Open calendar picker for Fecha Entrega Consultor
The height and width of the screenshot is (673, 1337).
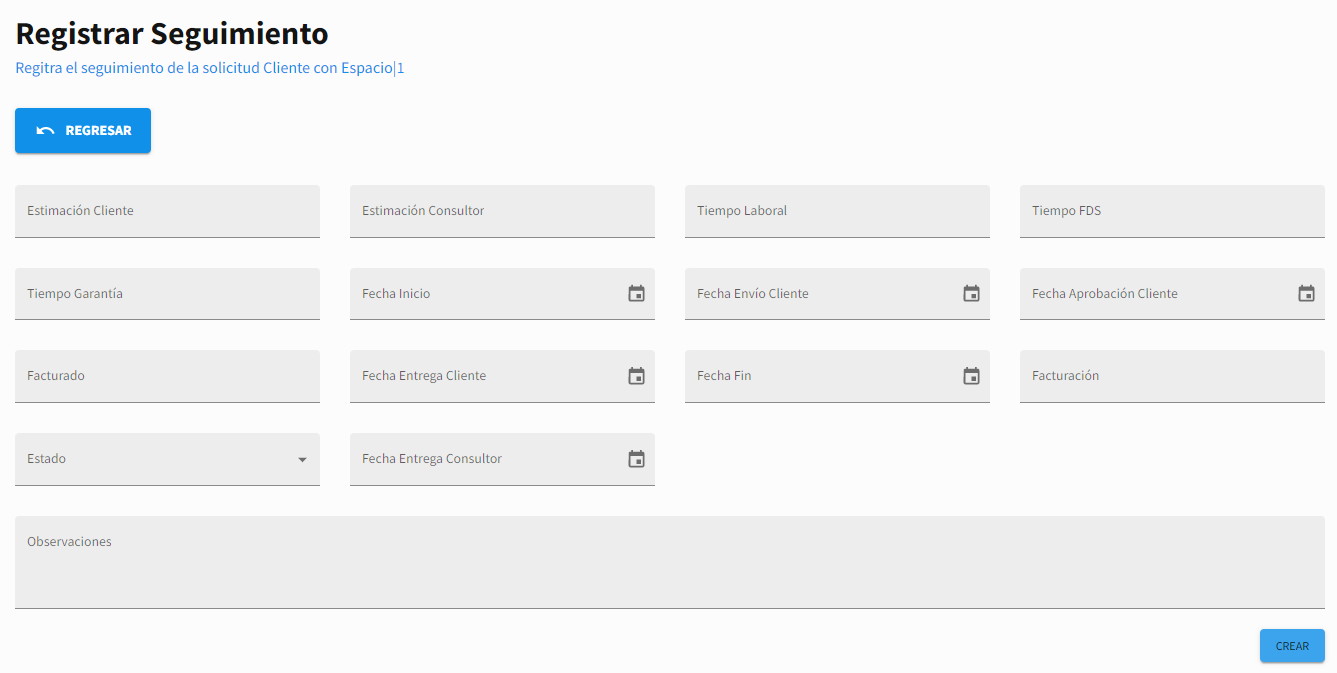tap(636, 459)
